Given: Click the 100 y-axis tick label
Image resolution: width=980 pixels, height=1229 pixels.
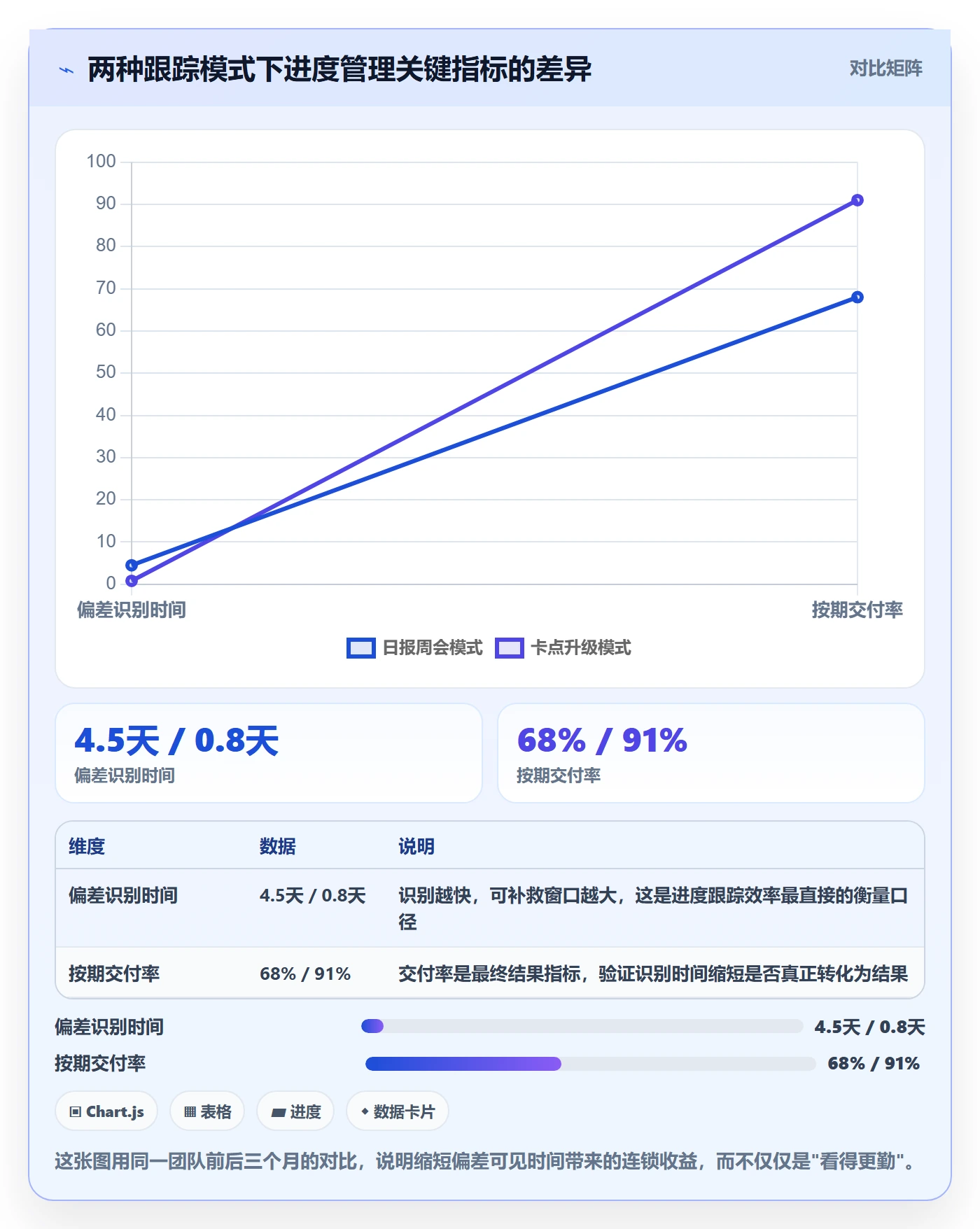Looking at the screenshot, I should pyautogui.click(x=101, y=162).
